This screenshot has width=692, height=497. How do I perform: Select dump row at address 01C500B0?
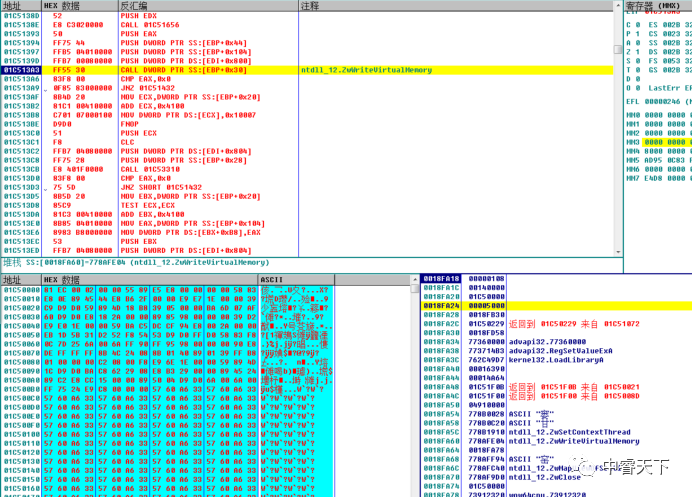click(x=167, y=389)
